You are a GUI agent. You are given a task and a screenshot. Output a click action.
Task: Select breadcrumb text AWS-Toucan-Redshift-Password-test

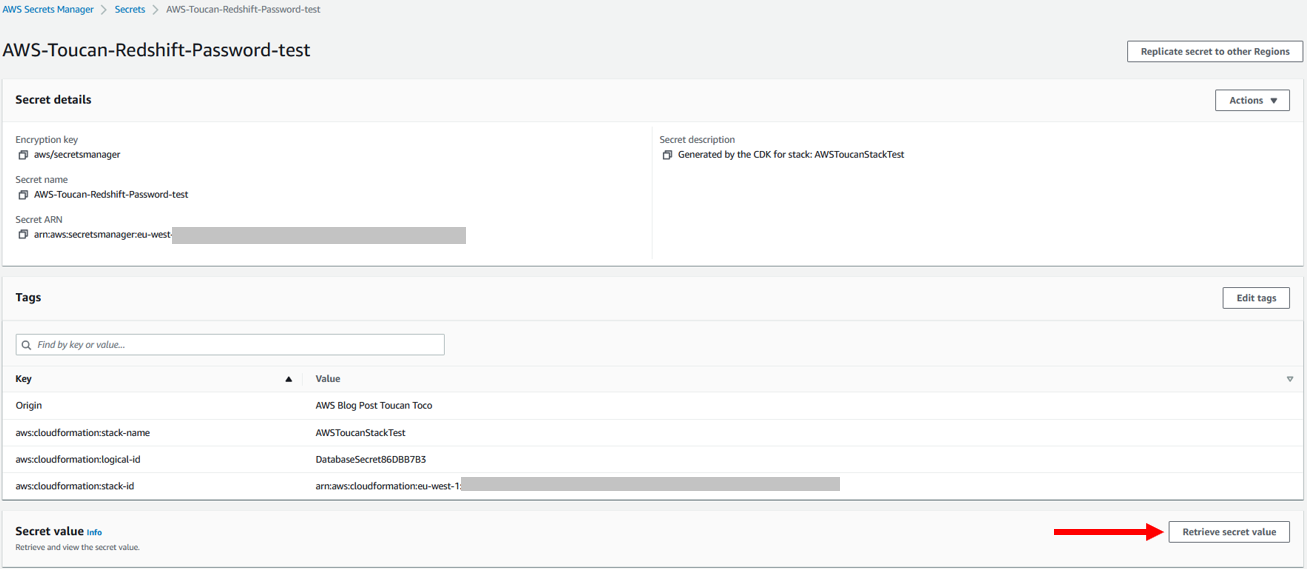[243, 9]
